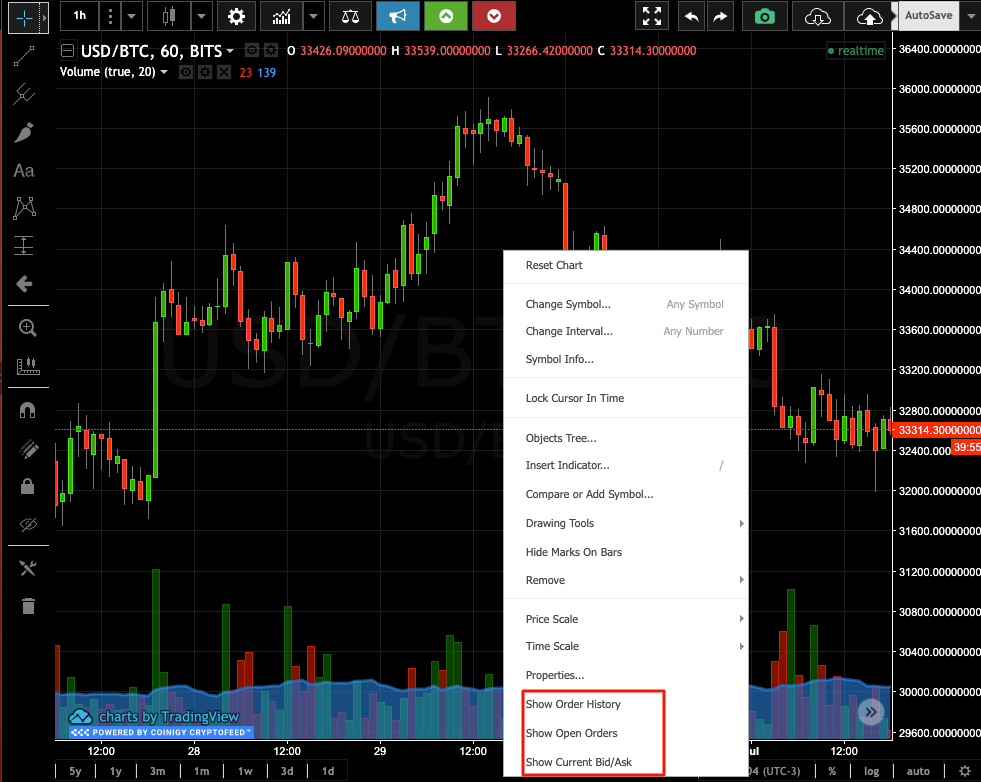The image size is (981, 782).
Task: Select the Aa text tool
Action: (x=24, y=170)
